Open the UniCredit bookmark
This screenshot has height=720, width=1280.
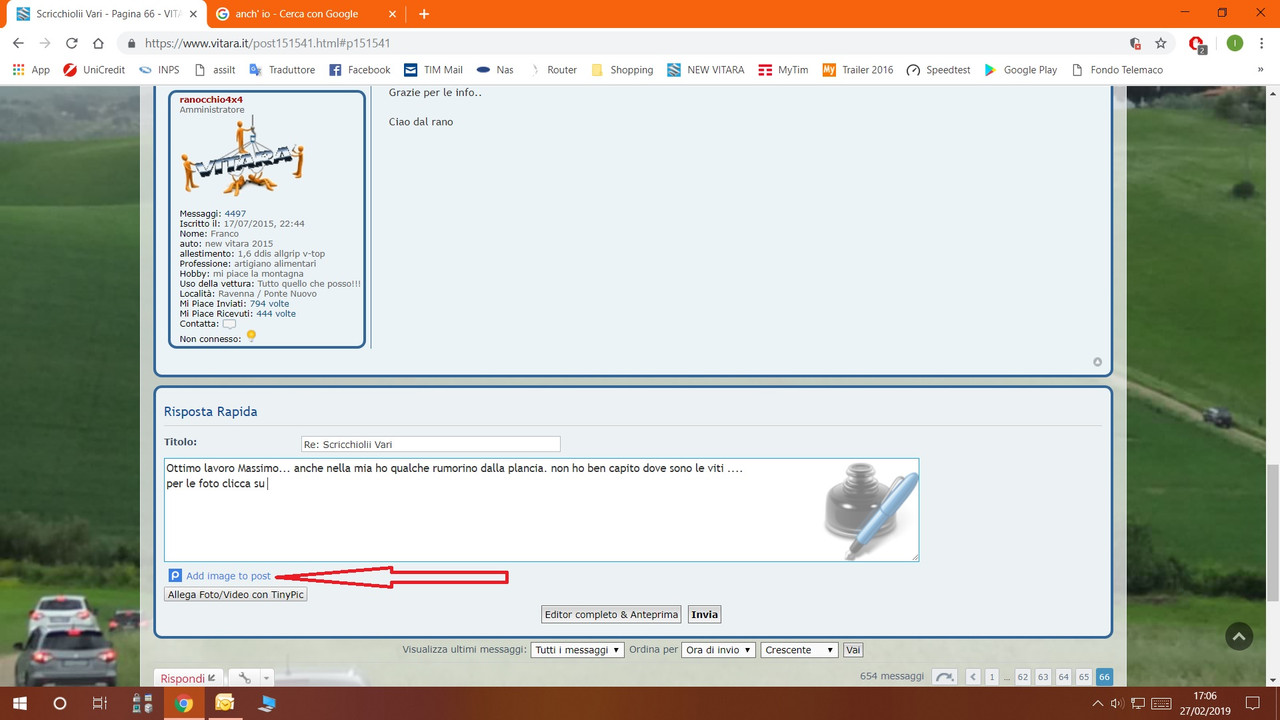94,70
